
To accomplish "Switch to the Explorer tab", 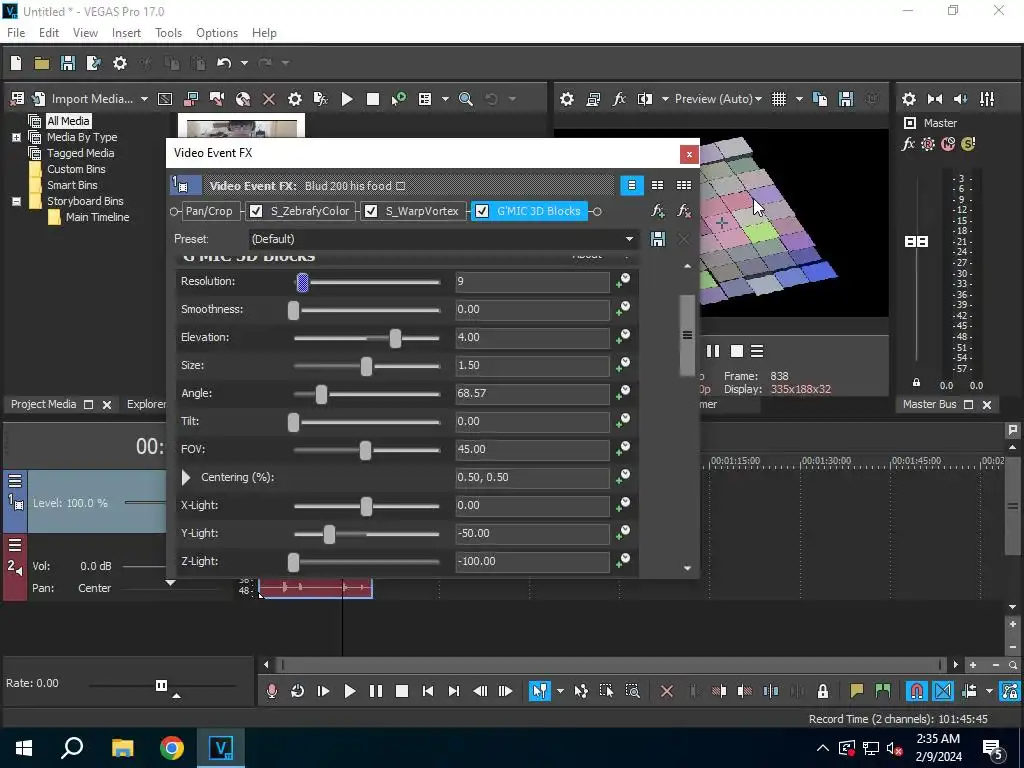I will point(146,404).
